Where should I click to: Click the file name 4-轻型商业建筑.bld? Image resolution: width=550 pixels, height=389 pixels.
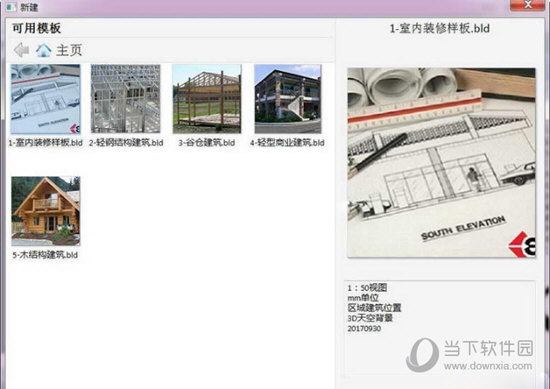287,143
